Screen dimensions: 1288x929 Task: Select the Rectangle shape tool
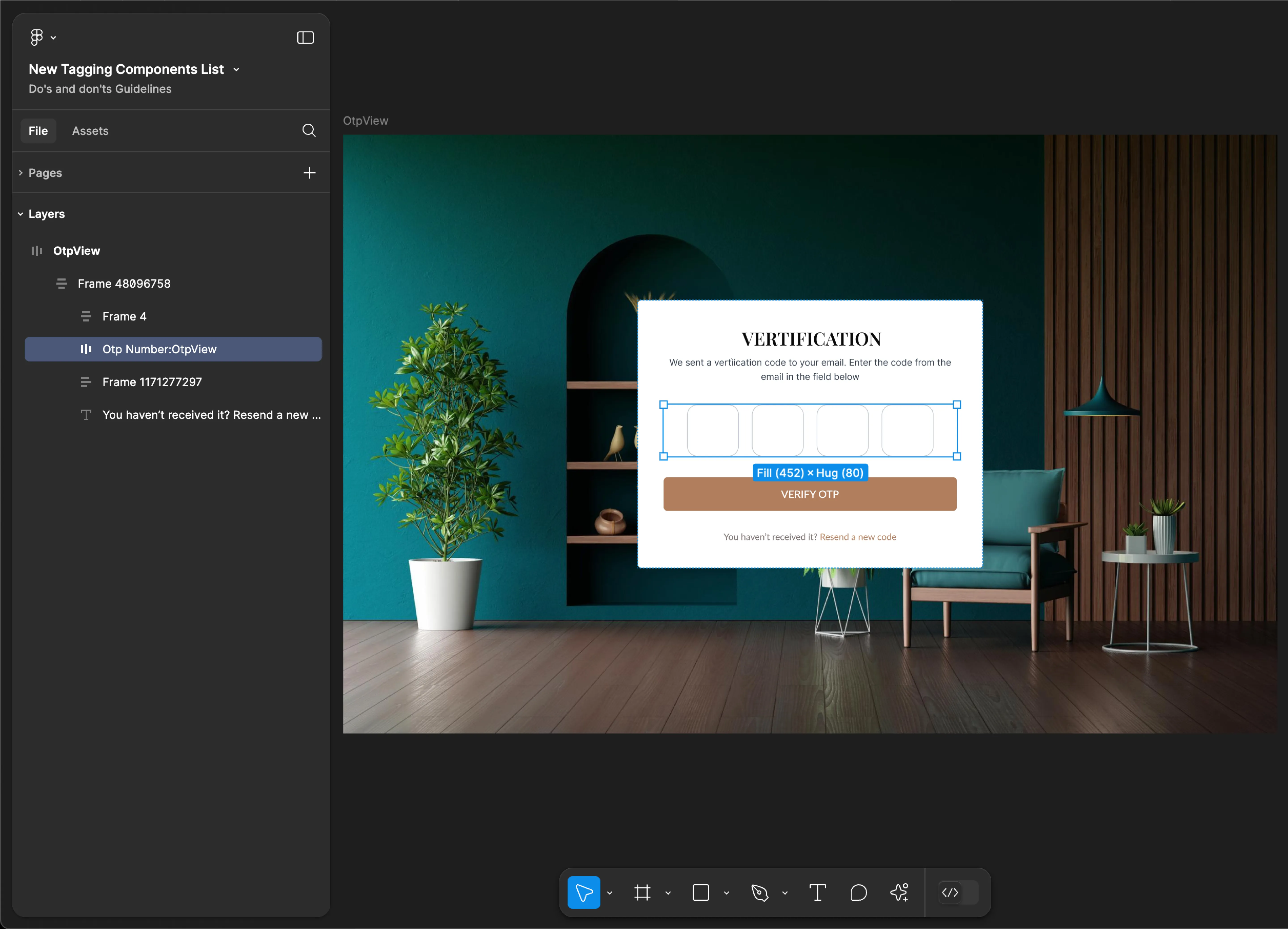[701, 893]
